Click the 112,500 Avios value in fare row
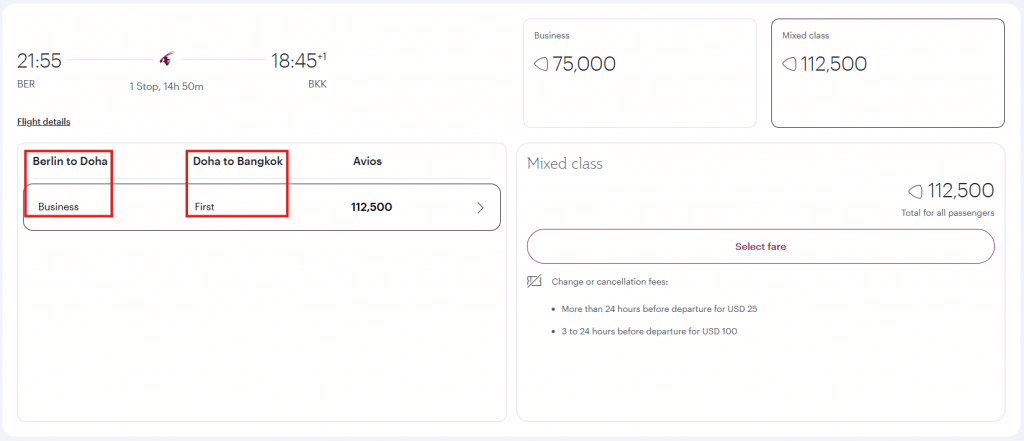 click(371, 207)
